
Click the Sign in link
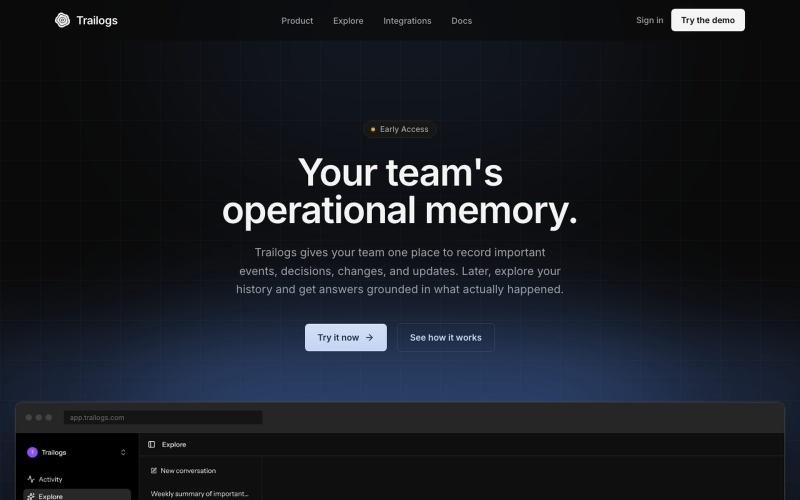click(649, 20)
